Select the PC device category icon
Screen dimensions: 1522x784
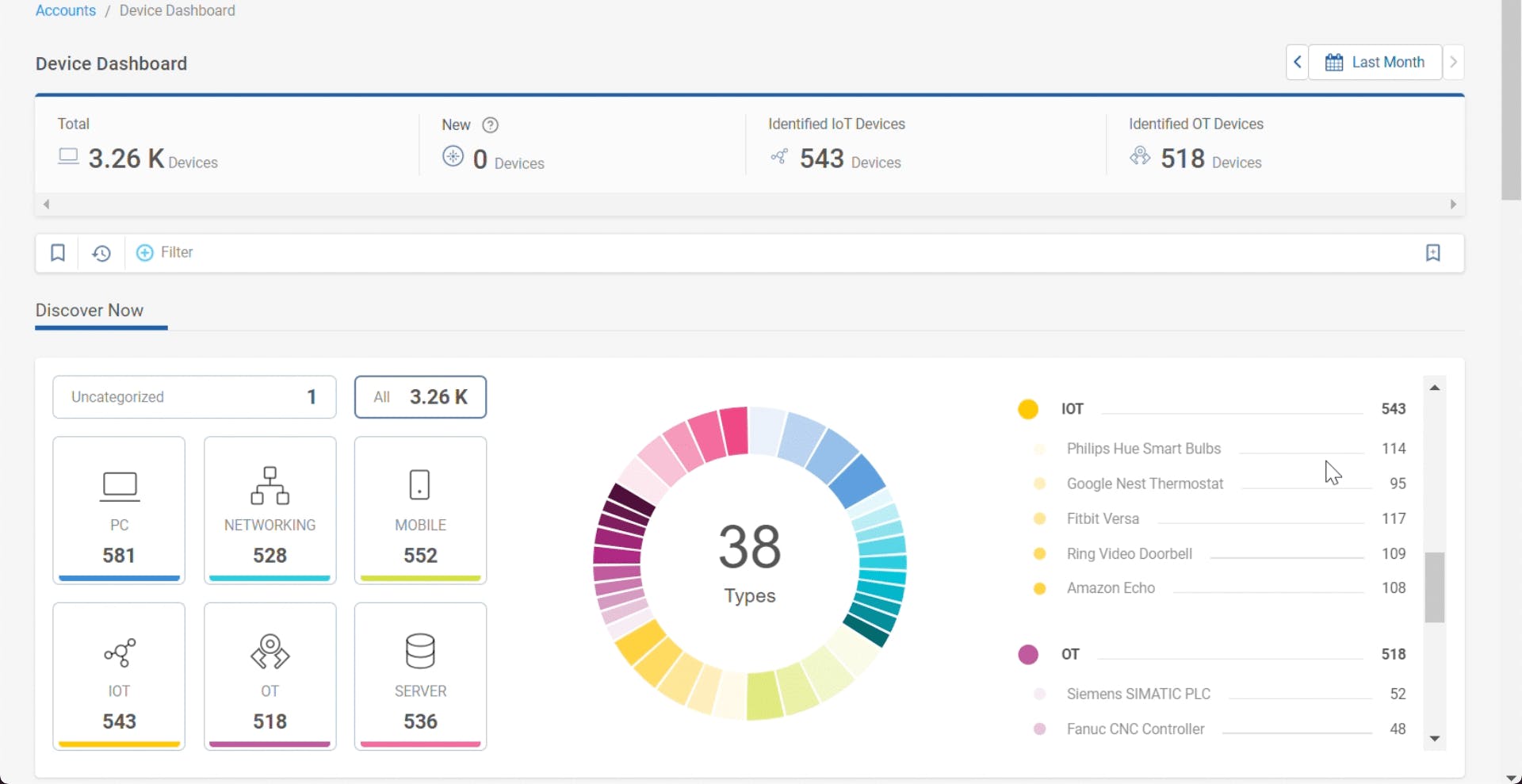click(118, 486)
